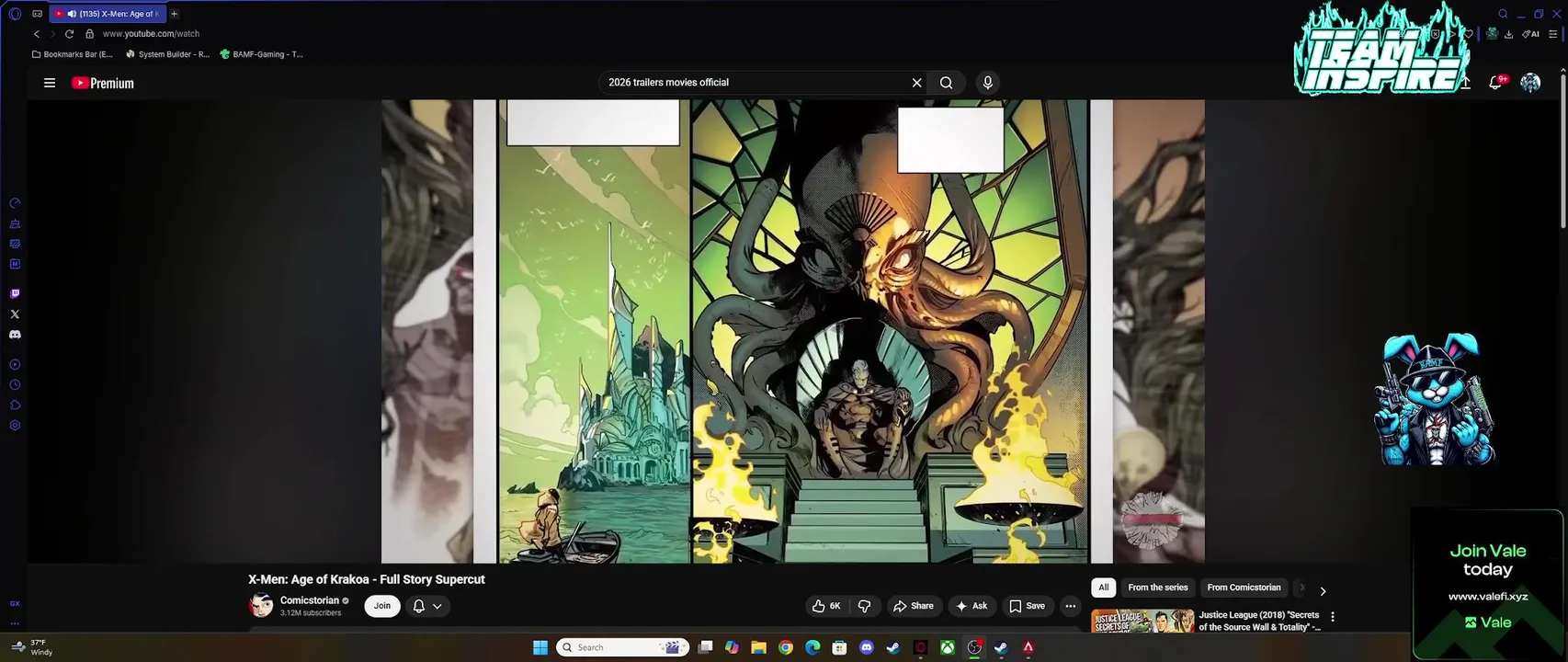Open the GX Corner gamepad icon
The image size is (1568, 662).
click(37, 14)
